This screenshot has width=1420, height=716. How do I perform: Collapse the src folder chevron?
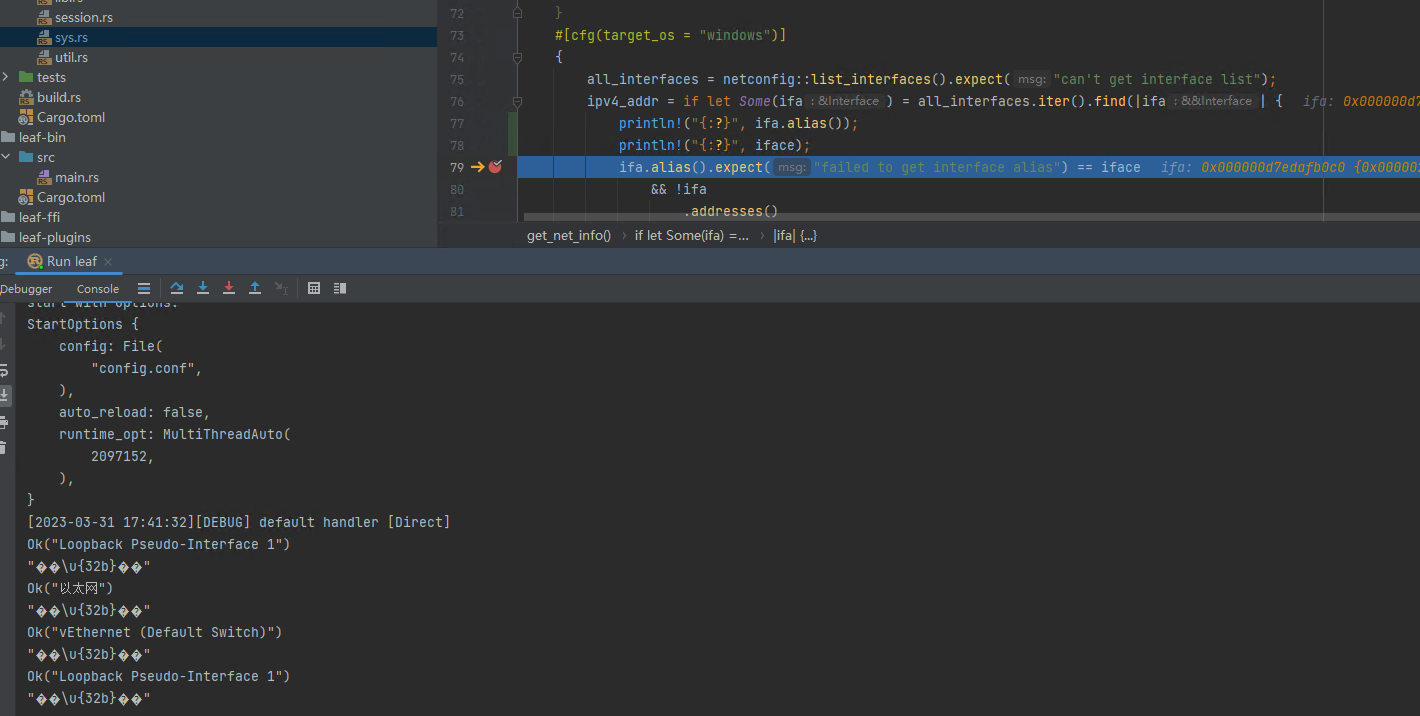(7, 157)
